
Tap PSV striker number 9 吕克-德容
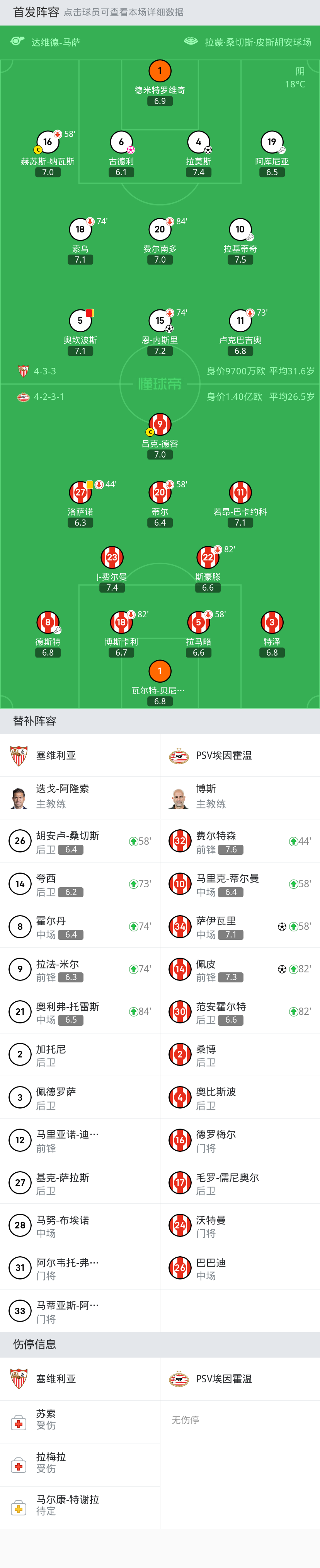160,424
